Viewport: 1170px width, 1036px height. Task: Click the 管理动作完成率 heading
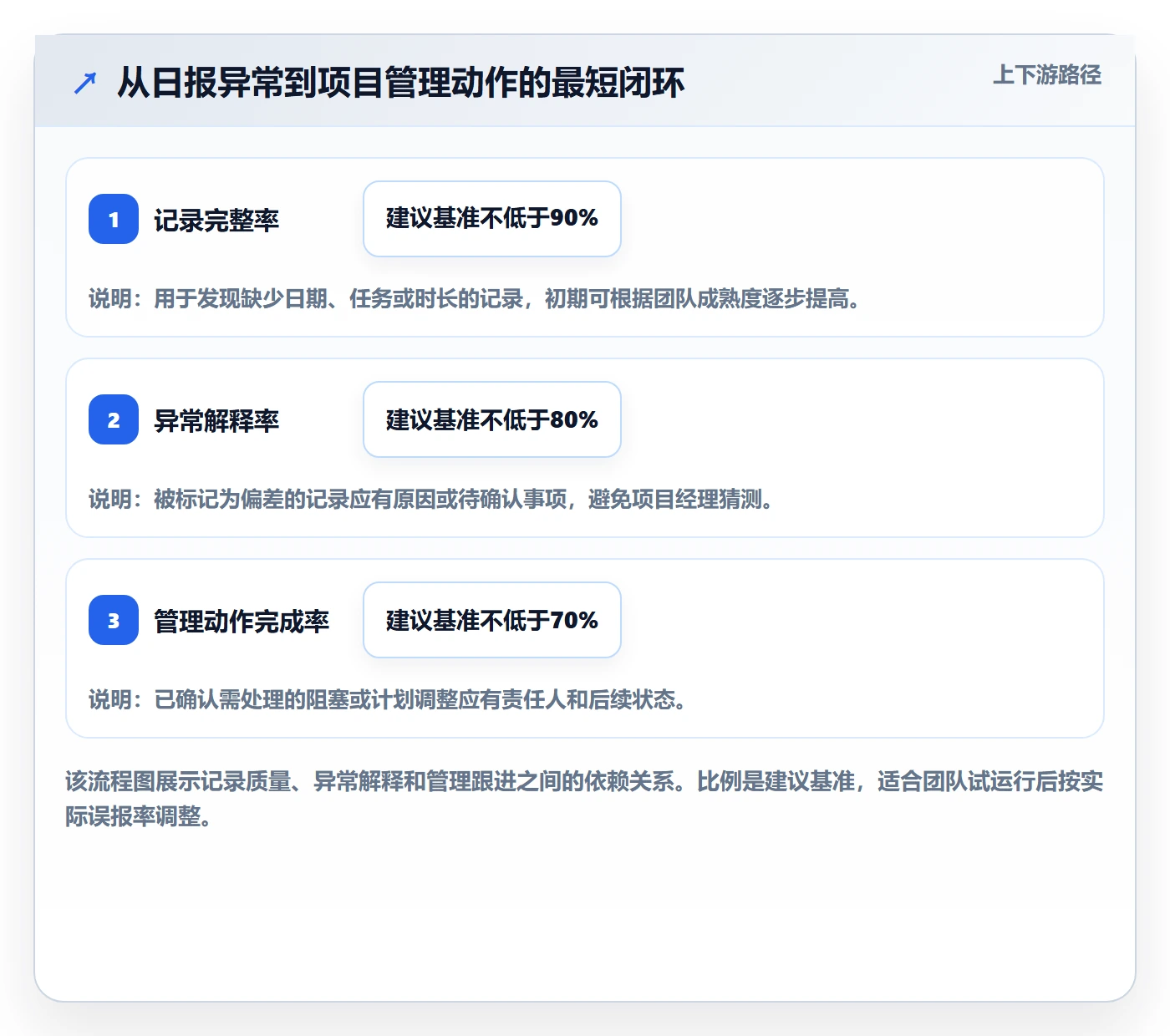point(242,622)
